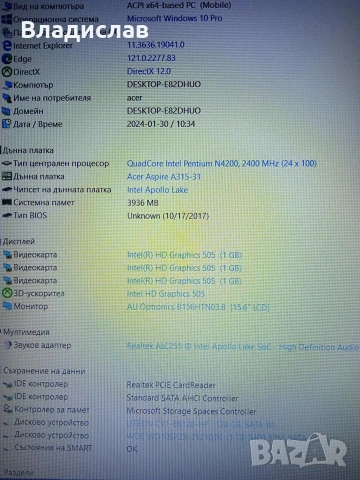This screenshot has height=480, width=360.
Task: Click the Звуков адаптер label
Action: click(x=42, y=345)
